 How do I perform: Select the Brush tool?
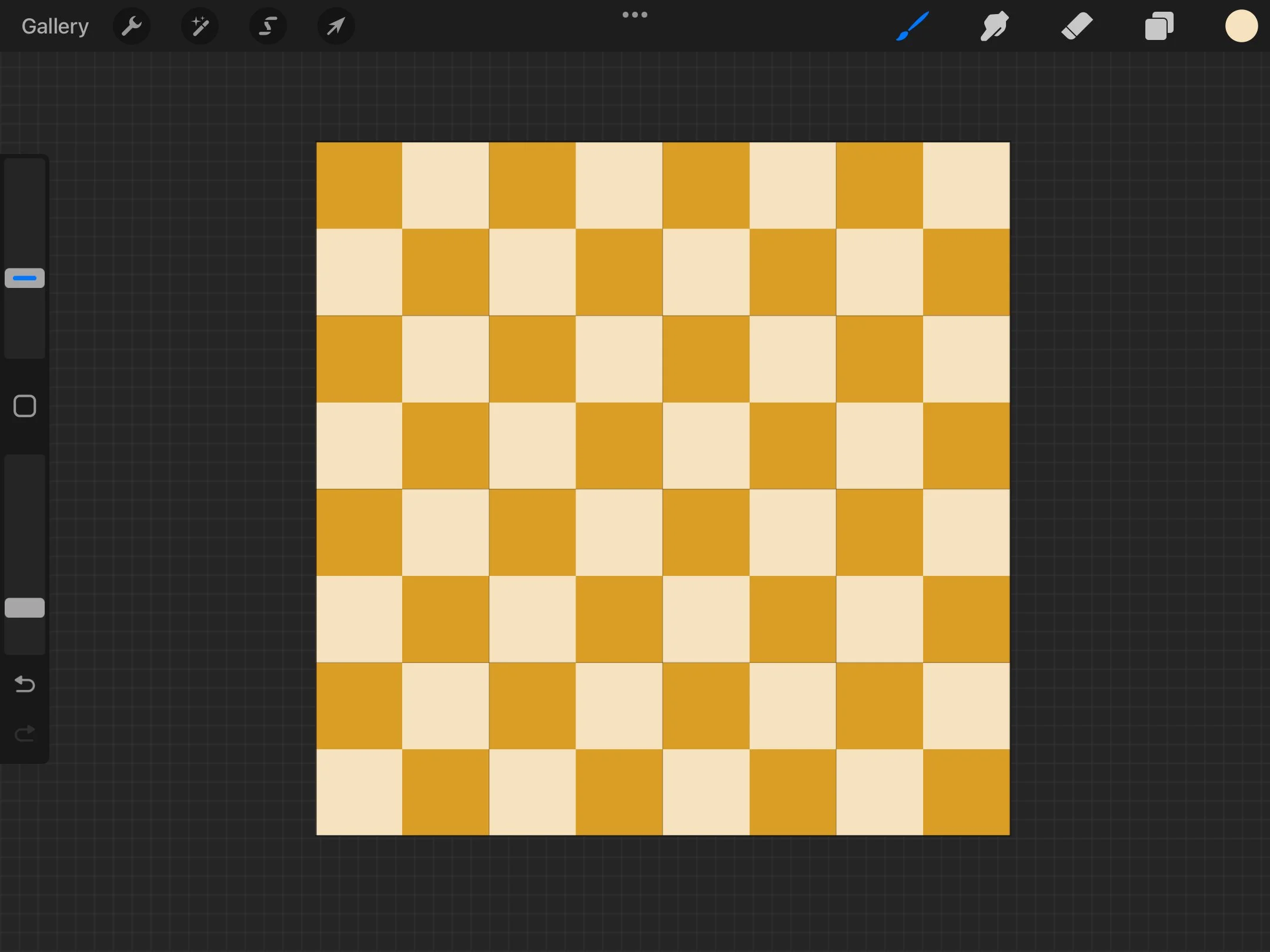[x=912, y=25]
